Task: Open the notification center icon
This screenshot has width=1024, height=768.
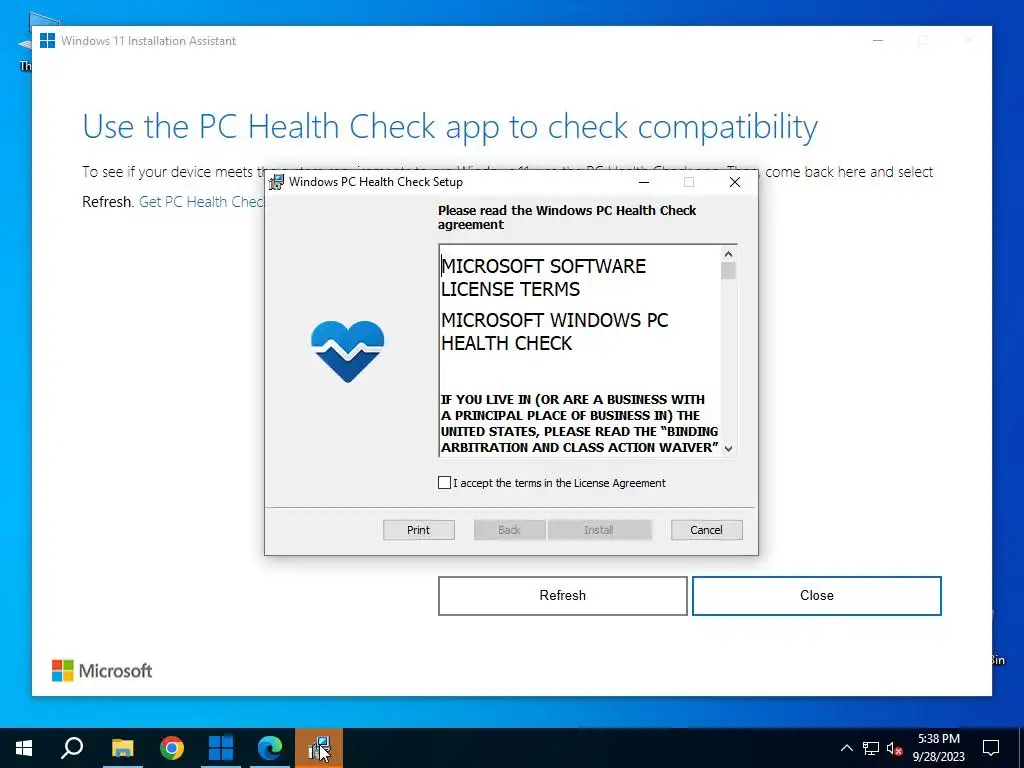Action: [x=991, y=748]
